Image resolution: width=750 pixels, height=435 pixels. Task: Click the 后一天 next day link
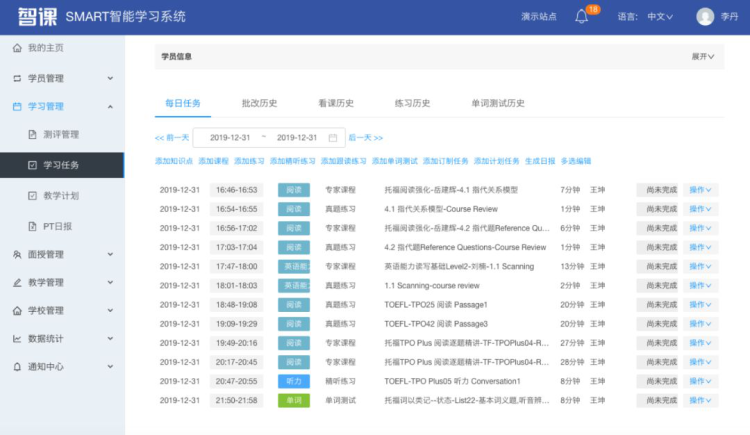(x=365, y=138)
